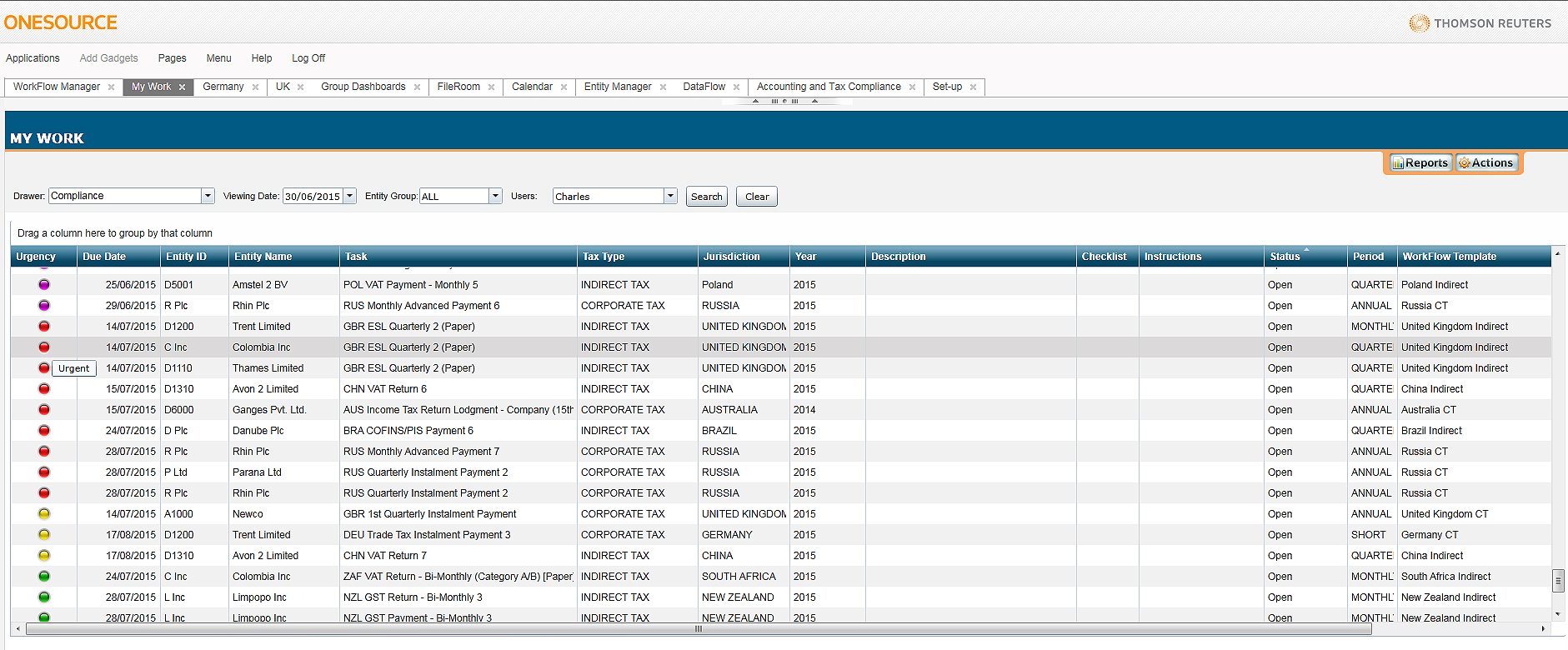
Task: Click Log Off
Action: click(x=308, y=58)
